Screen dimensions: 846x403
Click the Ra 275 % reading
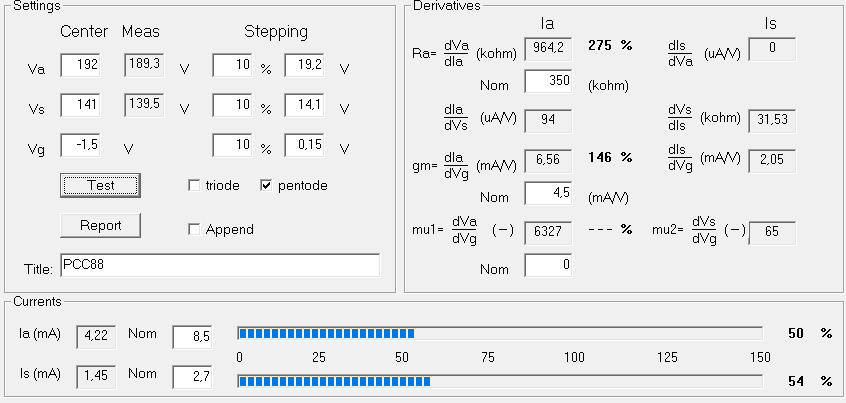610,45
